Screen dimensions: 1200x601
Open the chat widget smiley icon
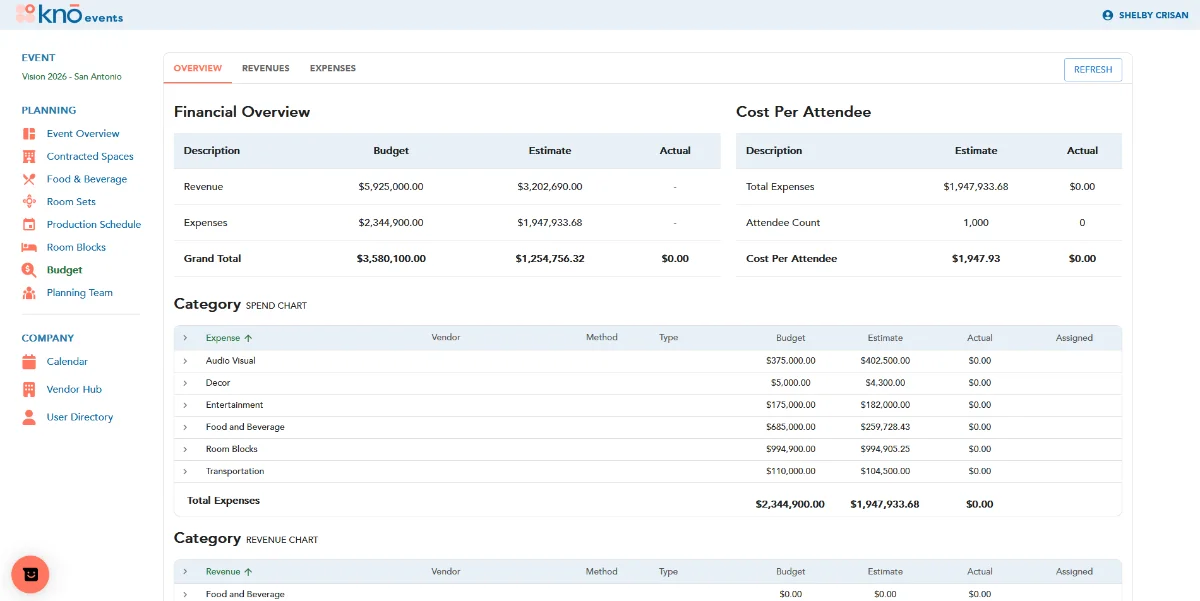point(30,574)
